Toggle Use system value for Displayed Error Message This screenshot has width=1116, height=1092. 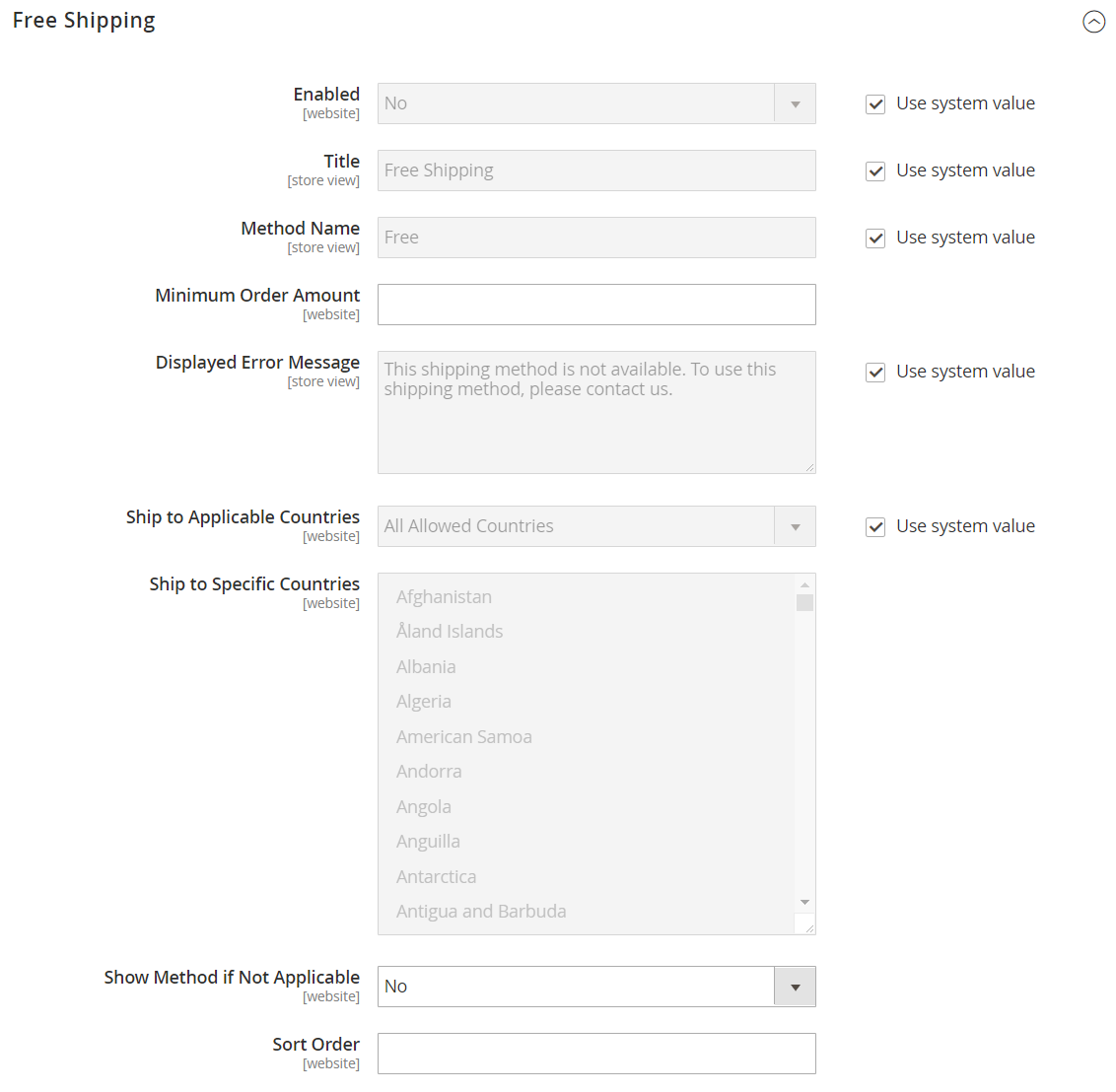(x=875, y=373)
